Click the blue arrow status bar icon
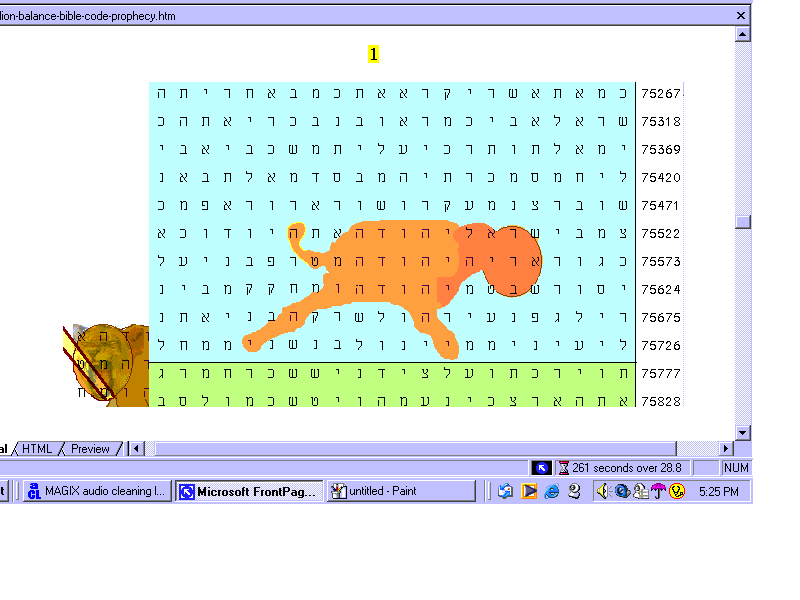Viewport: 800px width, 600px height. [x=541, y=467]
